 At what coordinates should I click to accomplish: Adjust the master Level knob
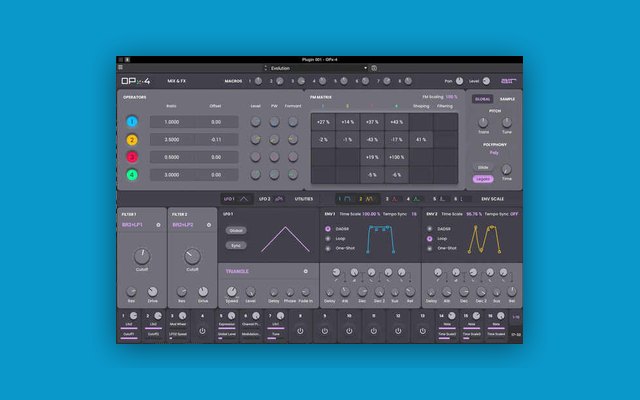coord(486,81)
